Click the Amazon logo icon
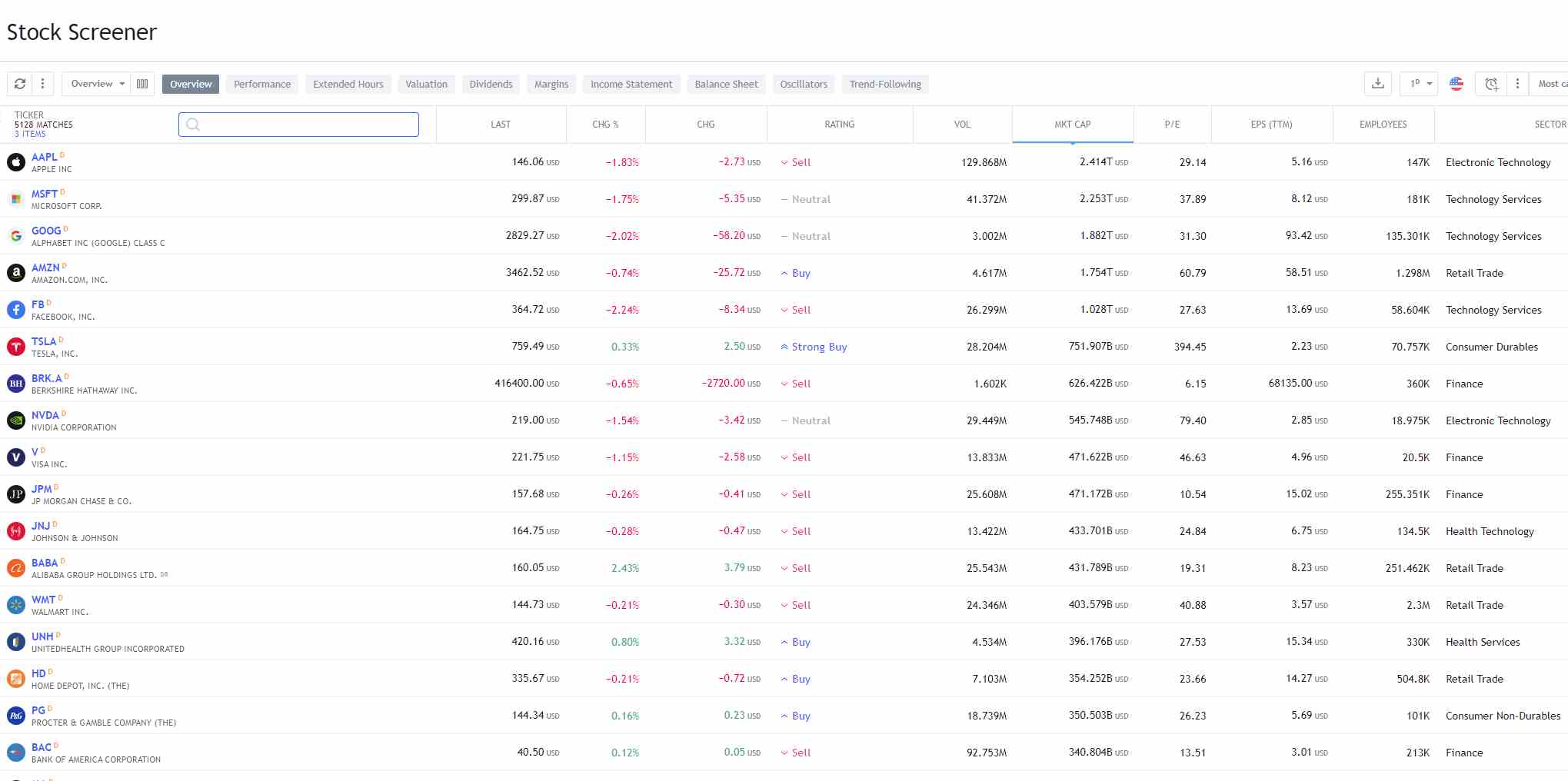The image size is (1568, 781). (x=16, y=273)
